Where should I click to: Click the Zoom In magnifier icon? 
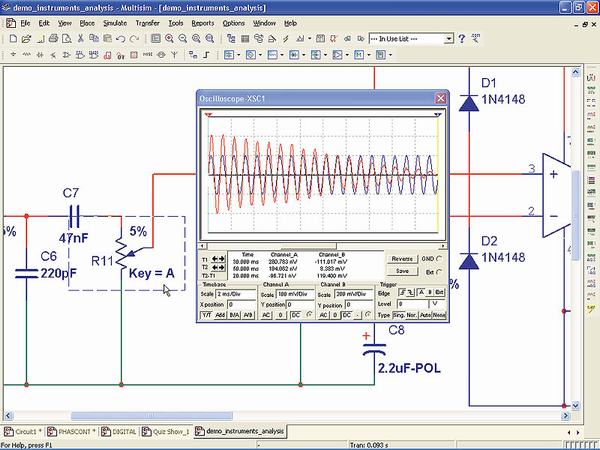(170, 38)
